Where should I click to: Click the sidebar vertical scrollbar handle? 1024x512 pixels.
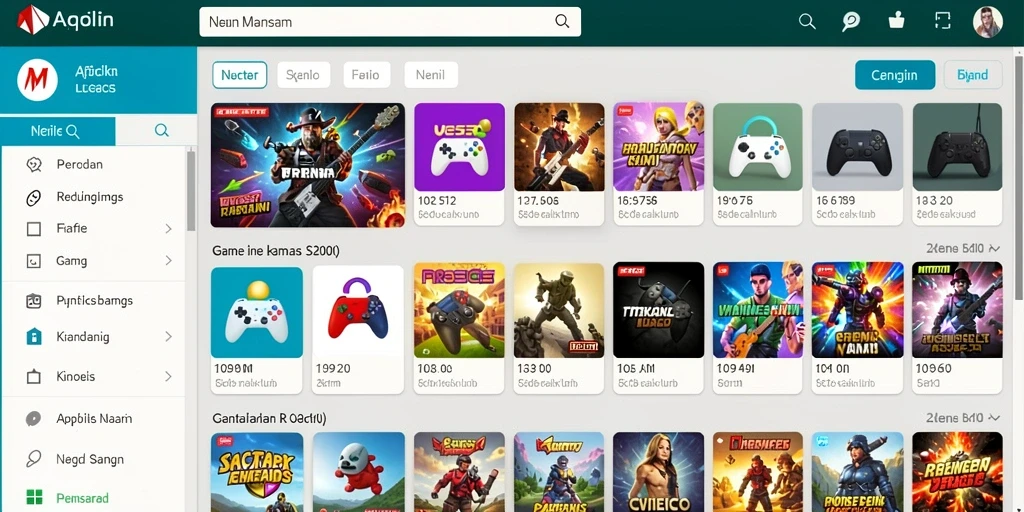tap(191, 191)
